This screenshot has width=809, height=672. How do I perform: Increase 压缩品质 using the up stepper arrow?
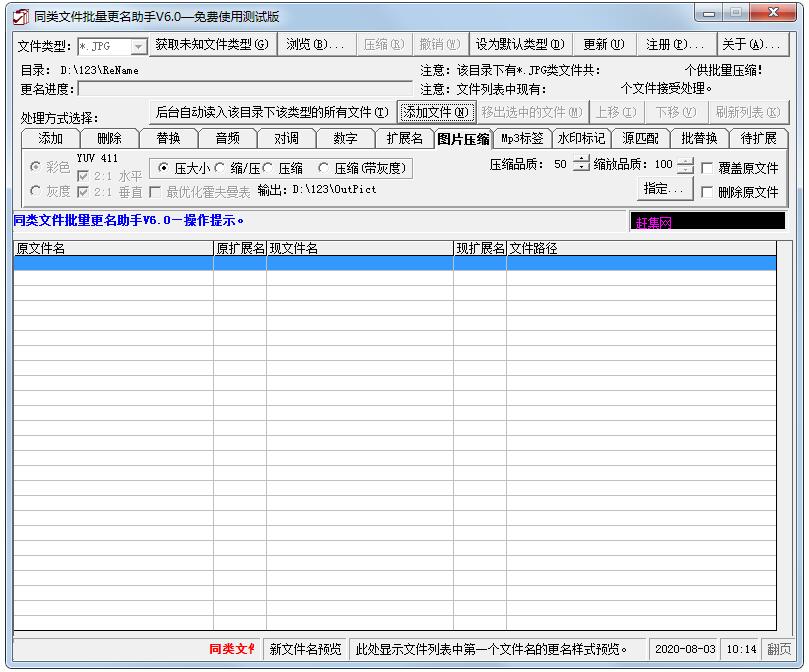[580, 161]
